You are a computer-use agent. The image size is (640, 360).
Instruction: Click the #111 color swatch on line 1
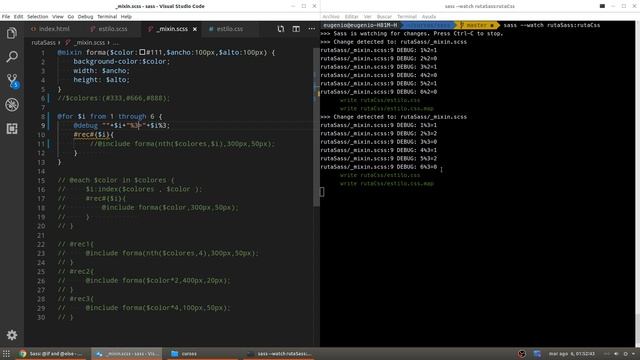(x=142, y=52)
